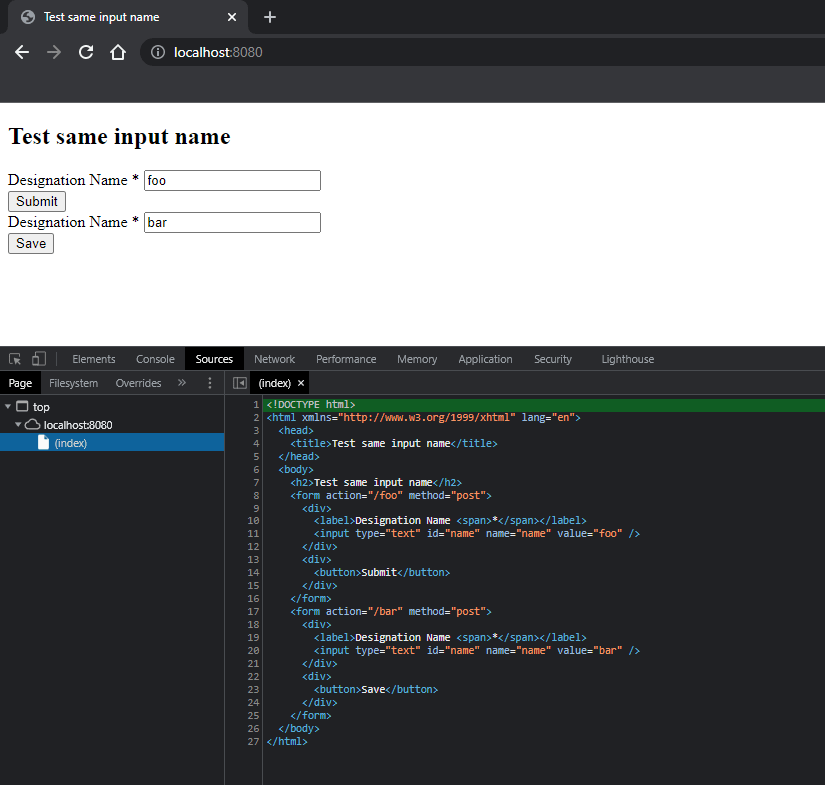Activate the inspect element picker icon
Viewport: 825px width, 785px height.
[x=15, y=359]
